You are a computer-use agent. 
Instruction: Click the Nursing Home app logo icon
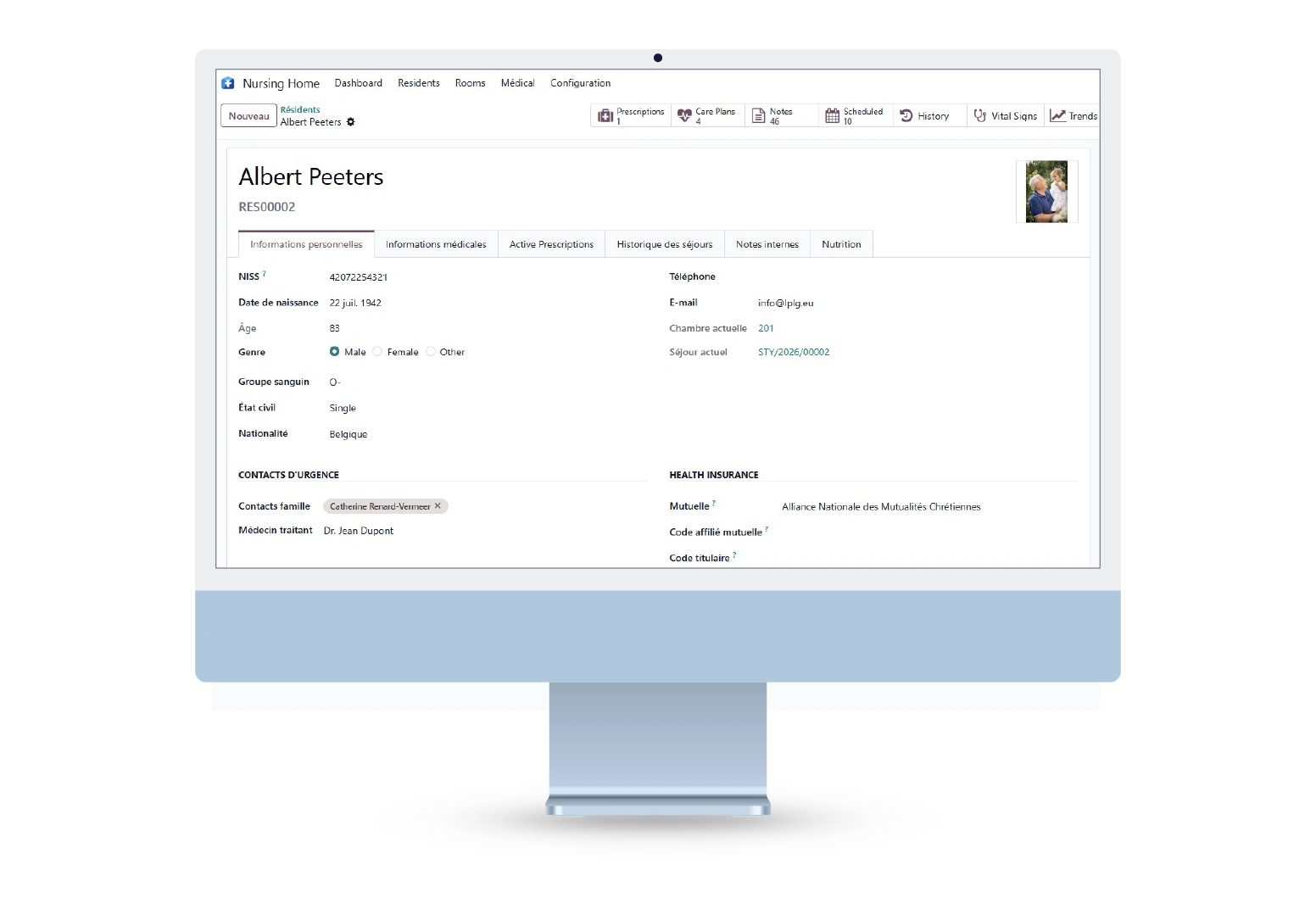point(228,83)
